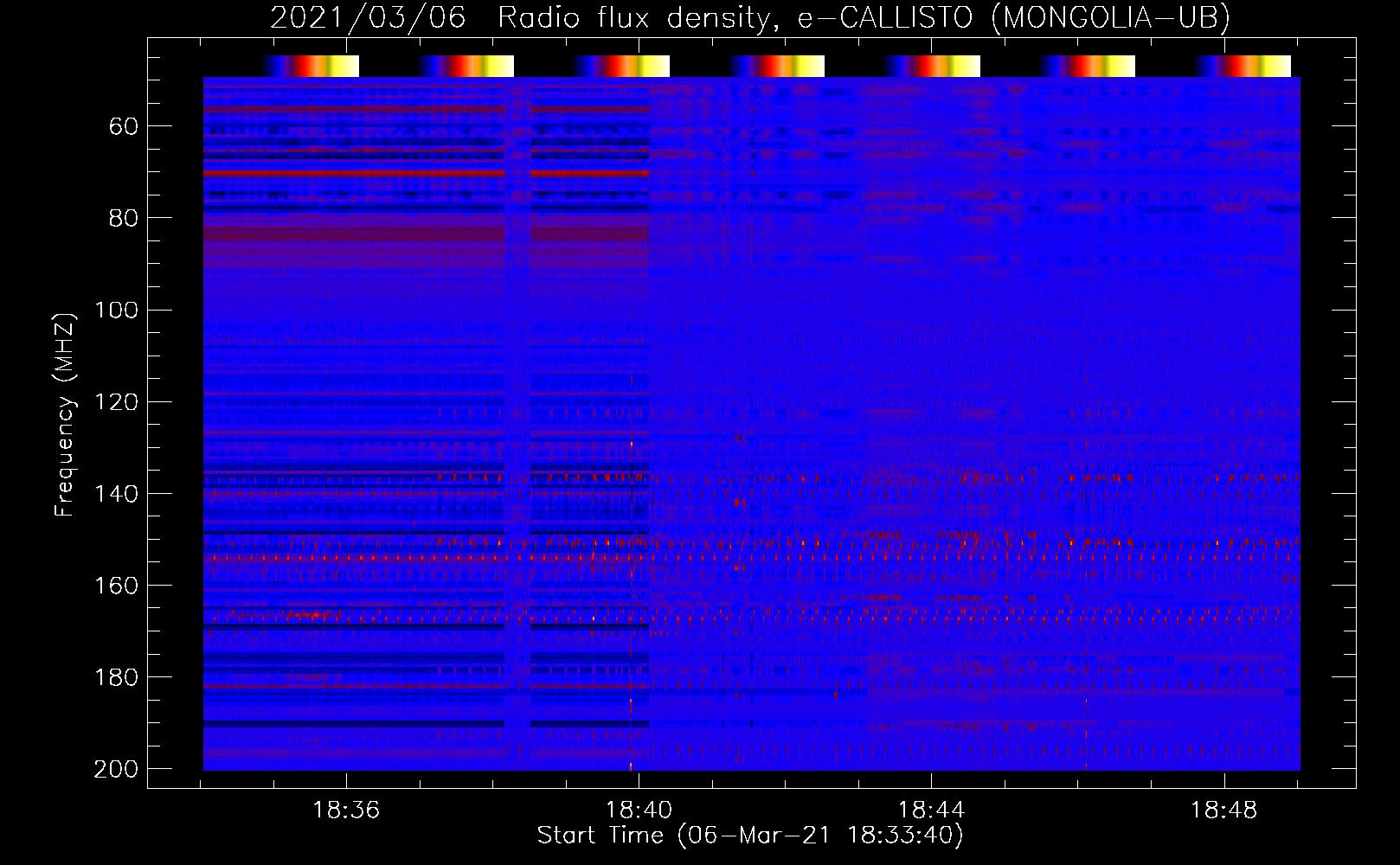Click the fourth (middle) color scale bar at top
This screenshot has height=865, width=1400.
point(777,66)
